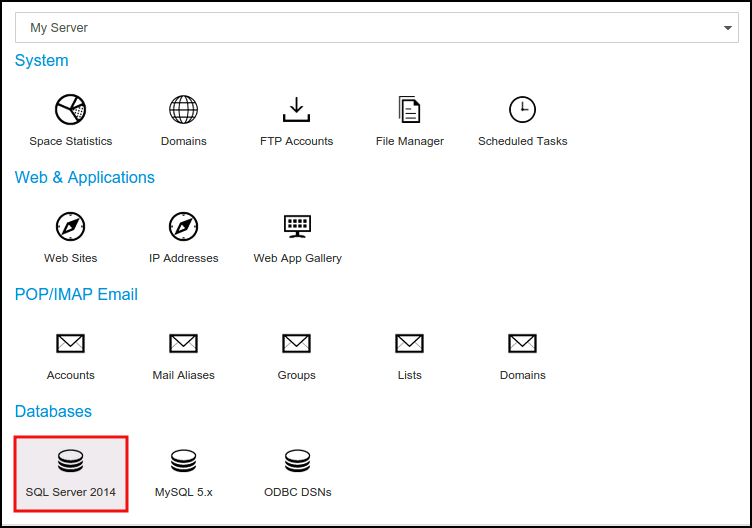Click the System section heading

click(42, 61)
